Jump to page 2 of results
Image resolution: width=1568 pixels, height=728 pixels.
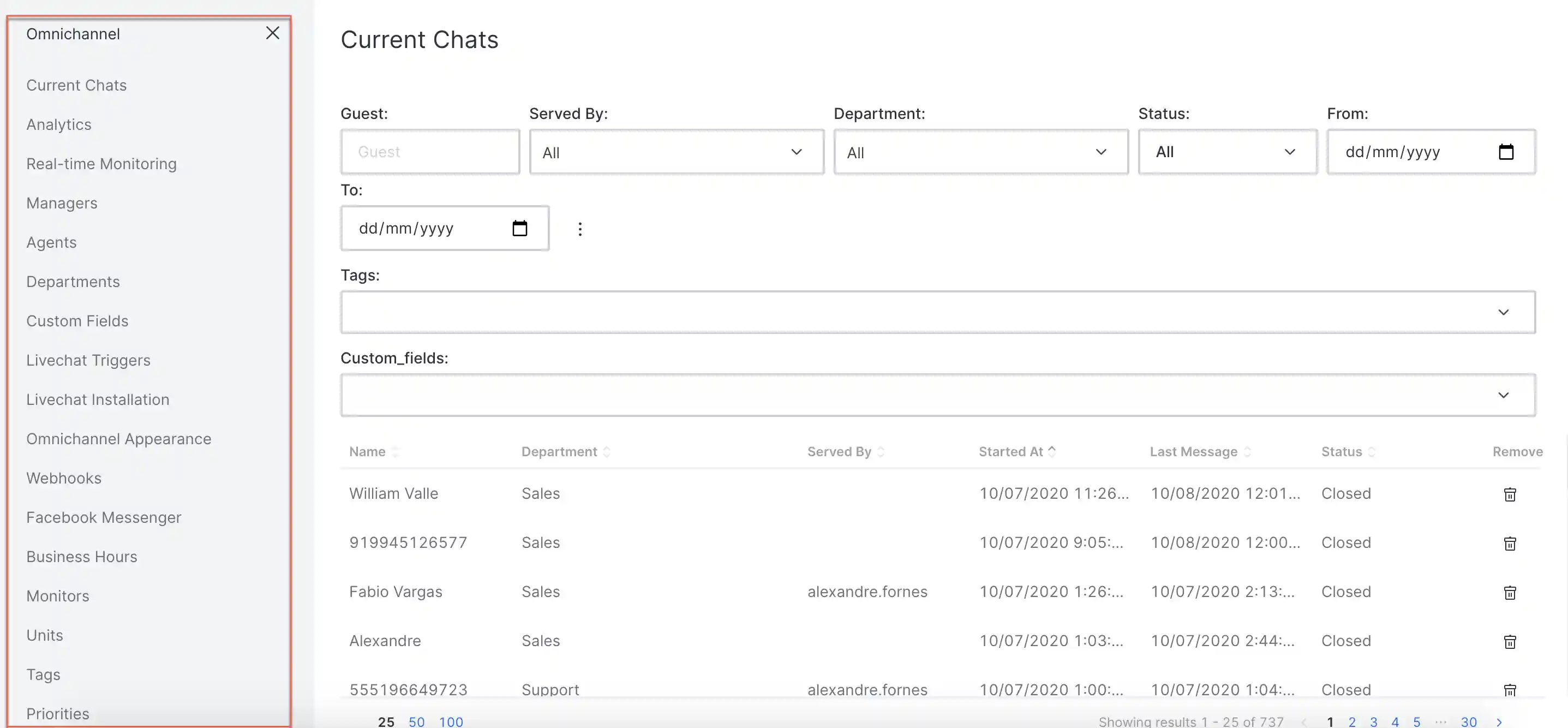coord(1352,721)
